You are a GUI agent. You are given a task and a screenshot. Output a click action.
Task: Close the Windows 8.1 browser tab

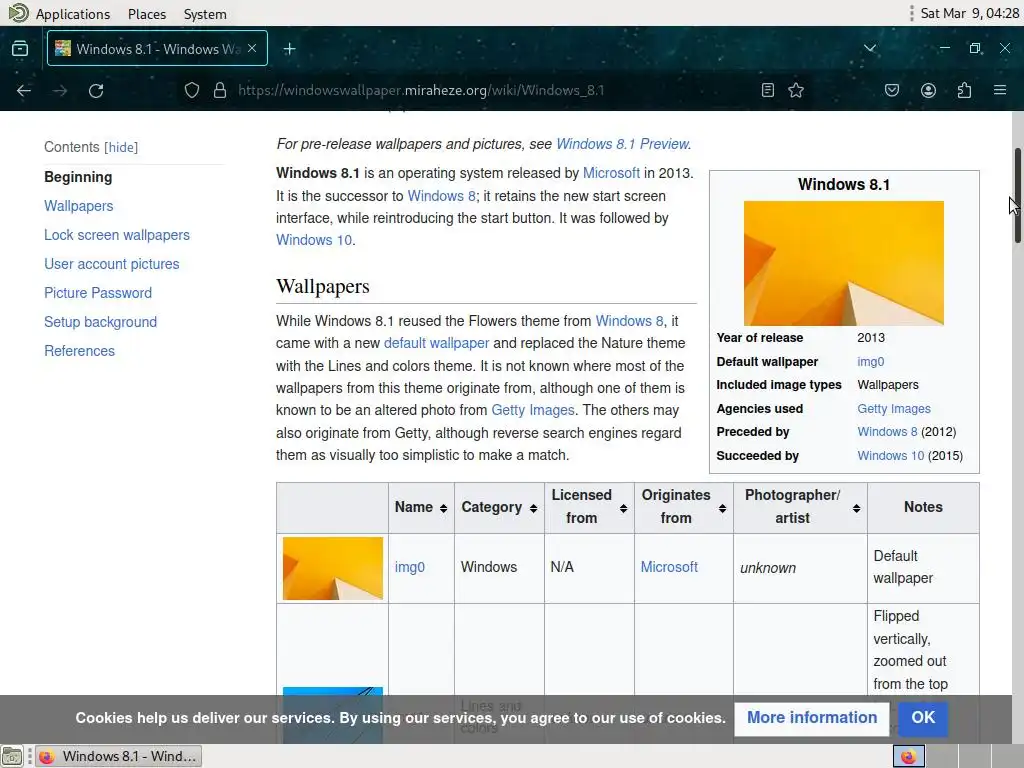click(252, 48)
